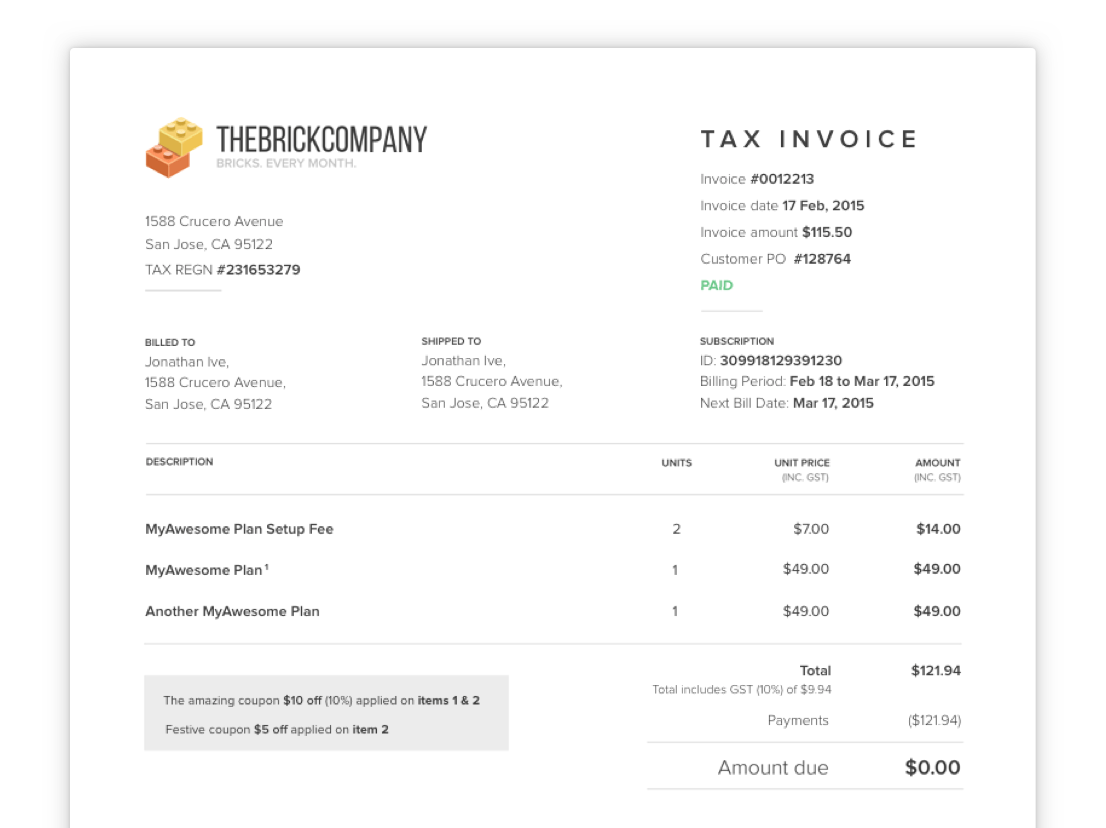Click the yellow and orange brick logo
Viewport: 1106px width, 828px height.
click(x=174, y=148)
